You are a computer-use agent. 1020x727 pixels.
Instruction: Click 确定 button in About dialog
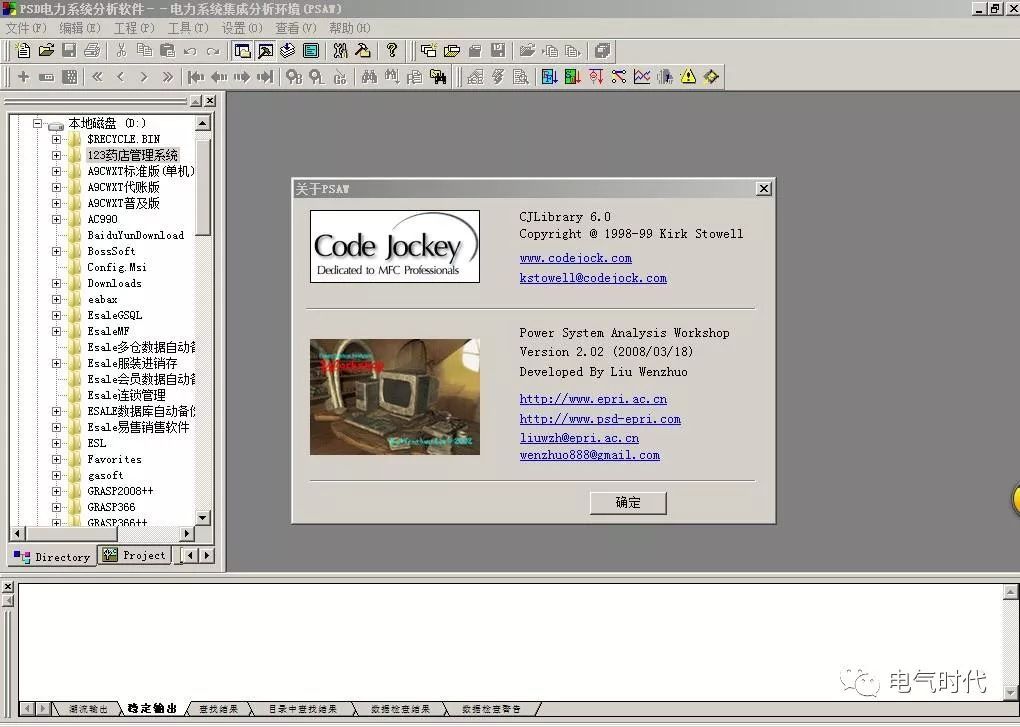[628, 503]
